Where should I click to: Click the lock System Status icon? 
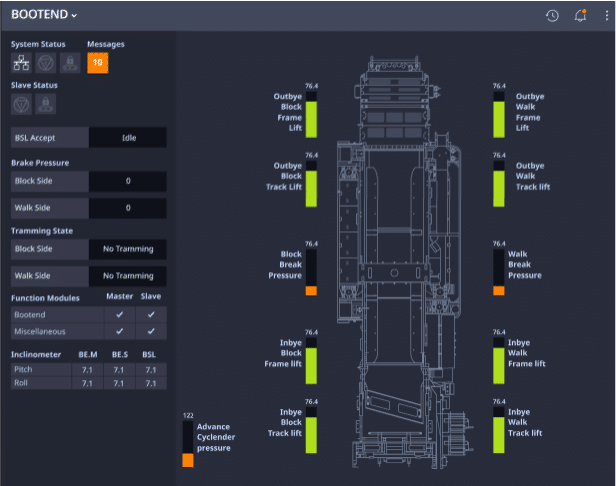pos(70,63)
